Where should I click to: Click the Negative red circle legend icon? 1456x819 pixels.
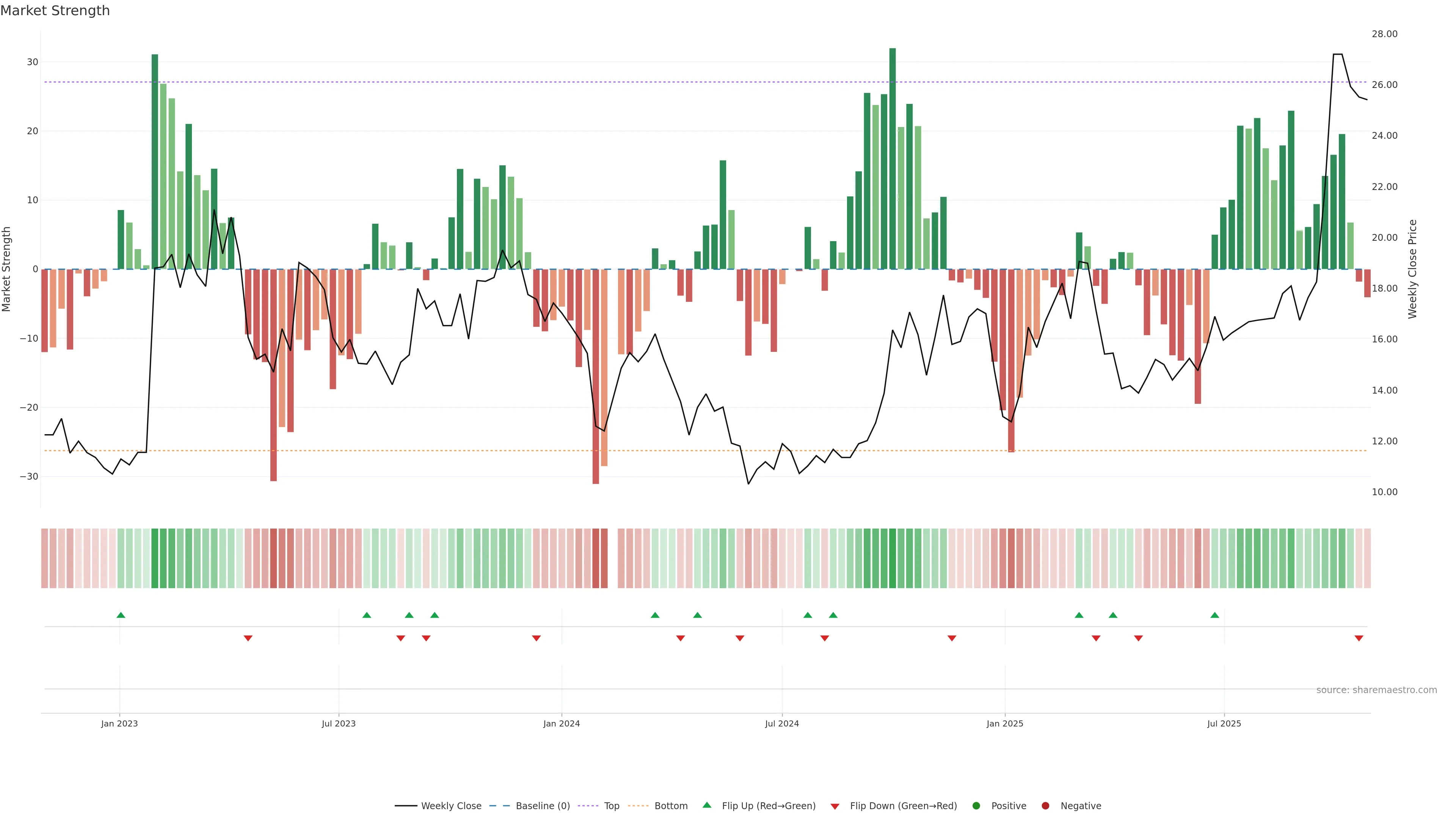click(x=1045, y=806)
